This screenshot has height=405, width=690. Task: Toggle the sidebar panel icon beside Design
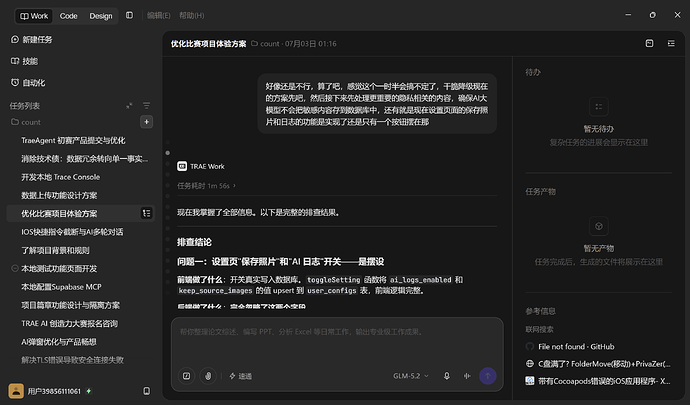(129, 15)
